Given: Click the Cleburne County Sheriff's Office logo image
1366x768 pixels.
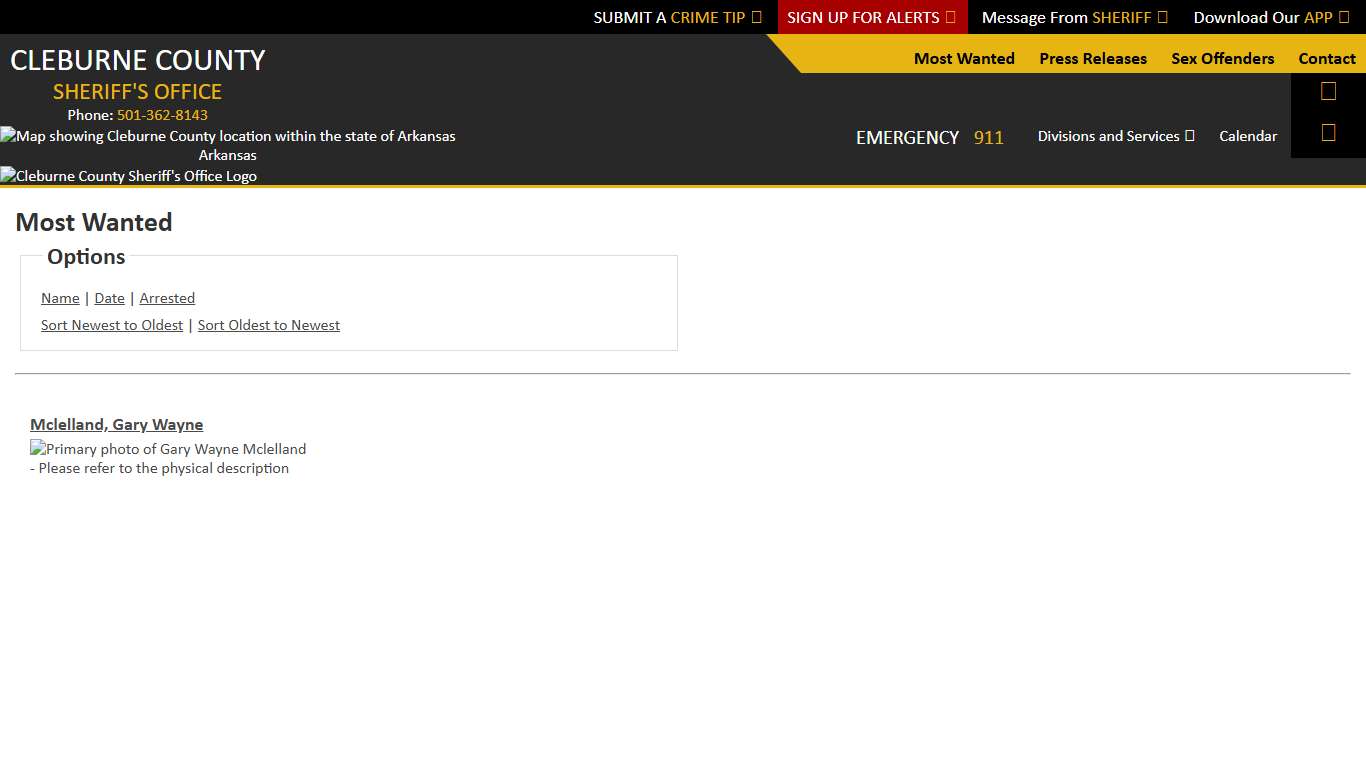Looking at the screenshot, I should click(x=129, y=176).
